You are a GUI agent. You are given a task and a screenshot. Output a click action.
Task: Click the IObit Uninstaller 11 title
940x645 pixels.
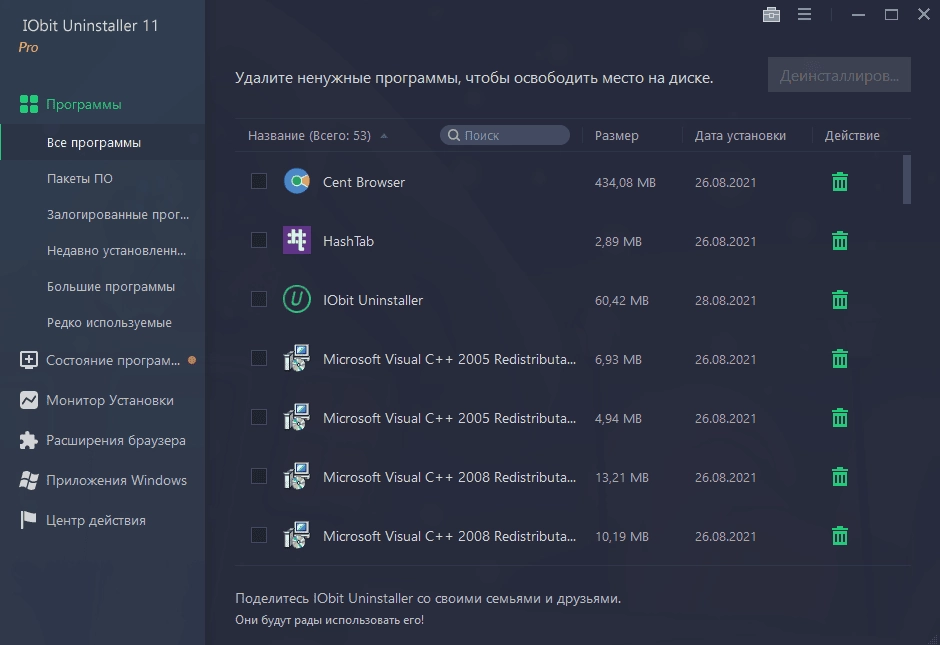tap(91, 25)
